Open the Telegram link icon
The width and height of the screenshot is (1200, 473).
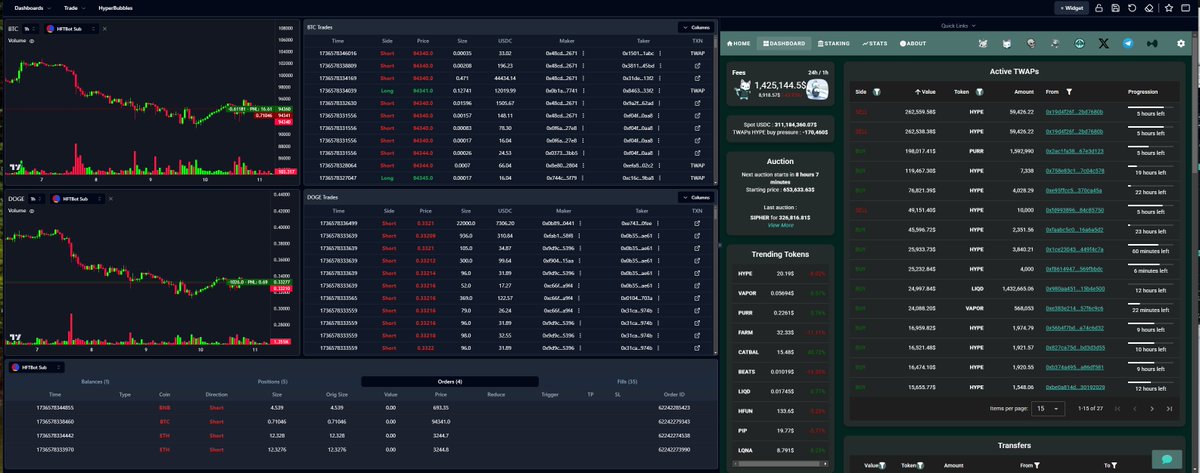[x=1128, y=44]
